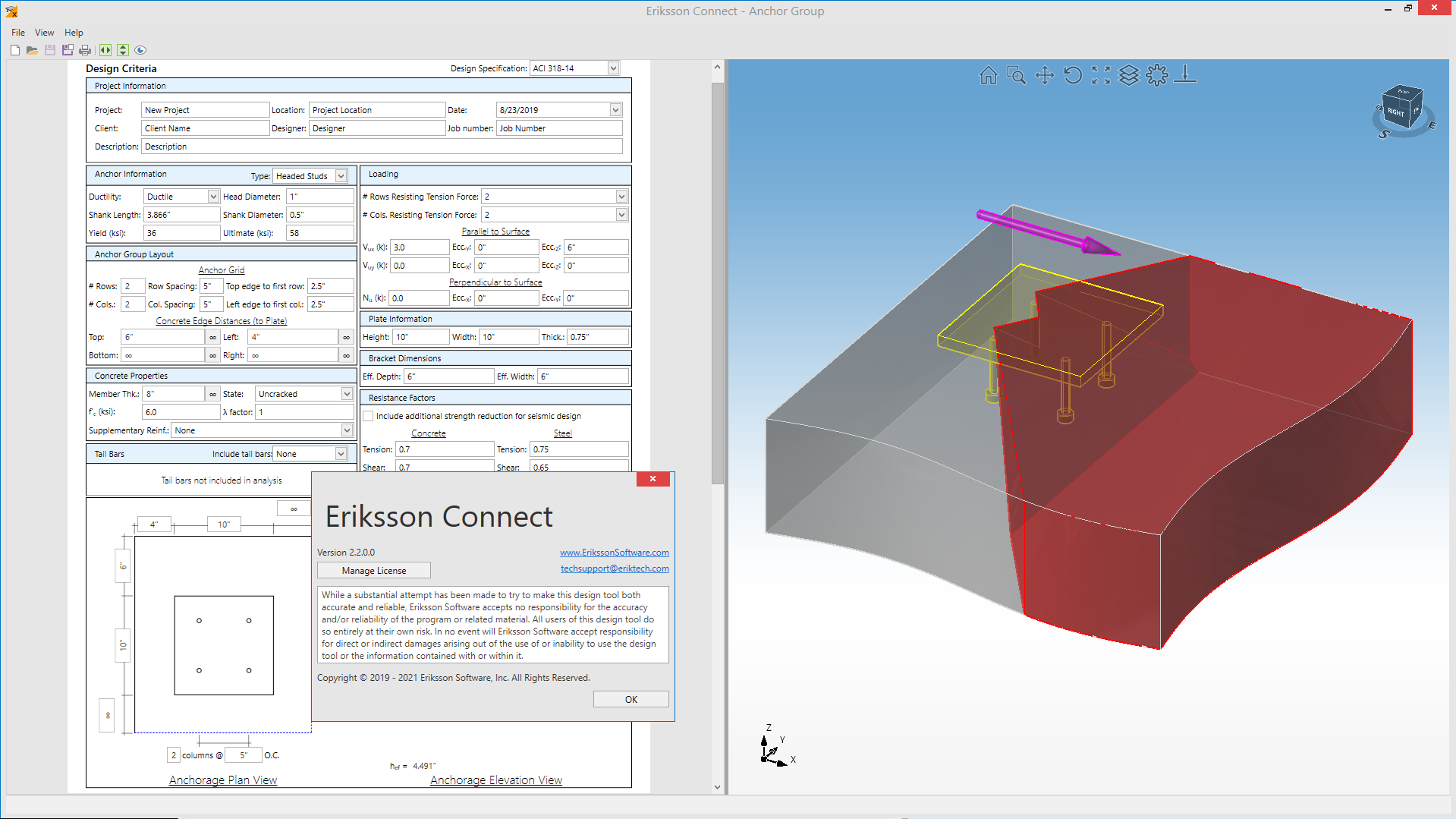Click the Project name field

[205, 110]
